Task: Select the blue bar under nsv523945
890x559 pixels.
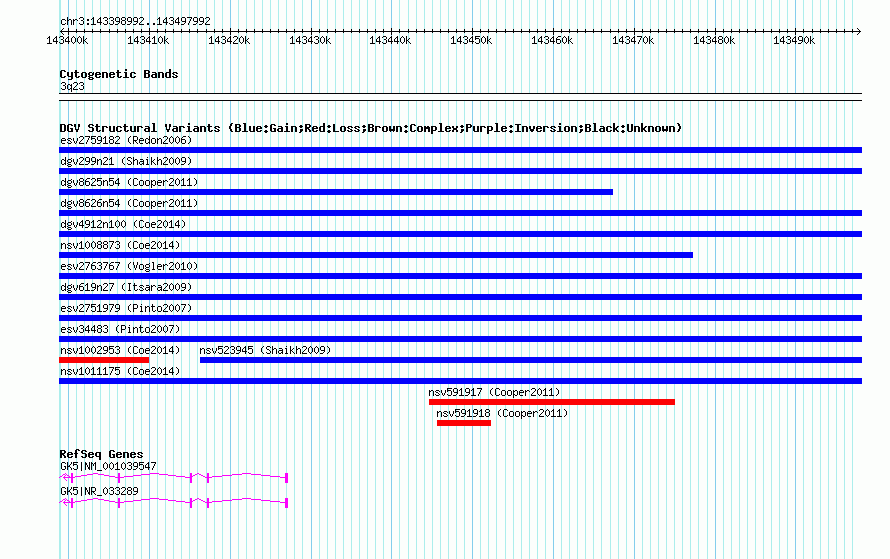Action: point(531,360)
